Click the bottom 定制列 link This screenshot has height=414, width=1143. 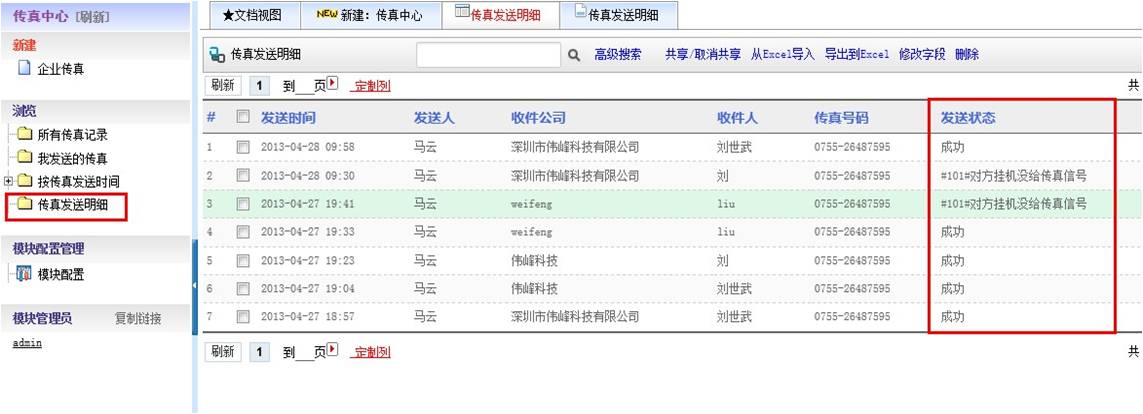[x=371, y=352]
